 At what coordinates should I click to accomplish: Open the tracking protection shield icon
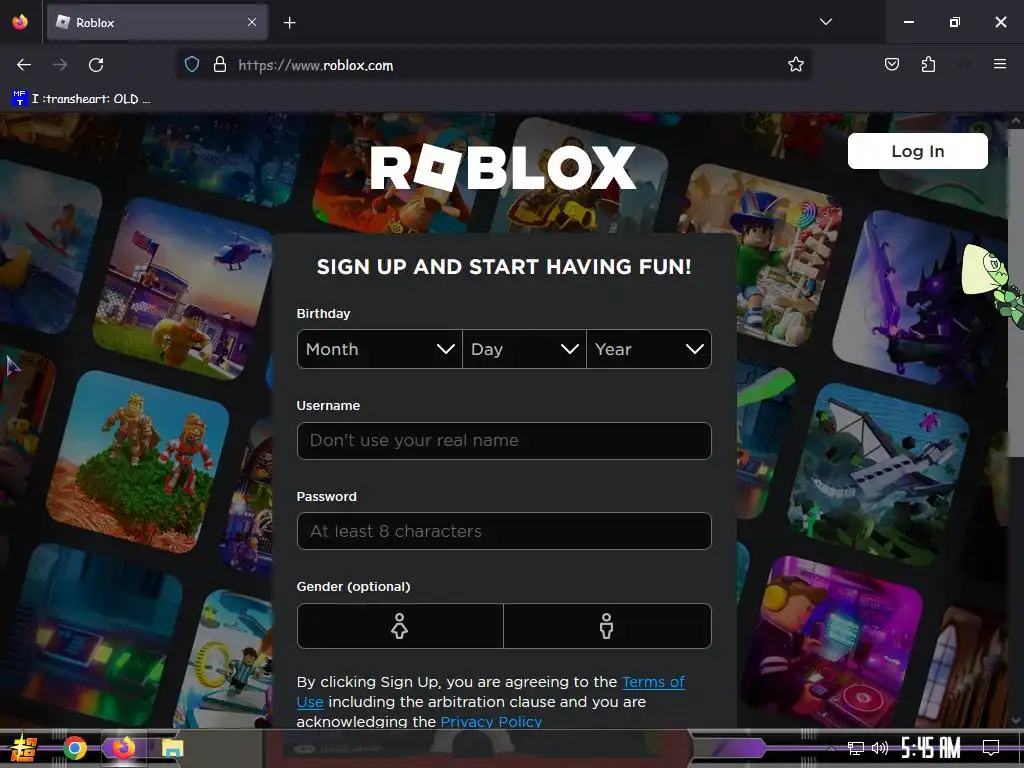pyautogui.click(x=191, y=65)
